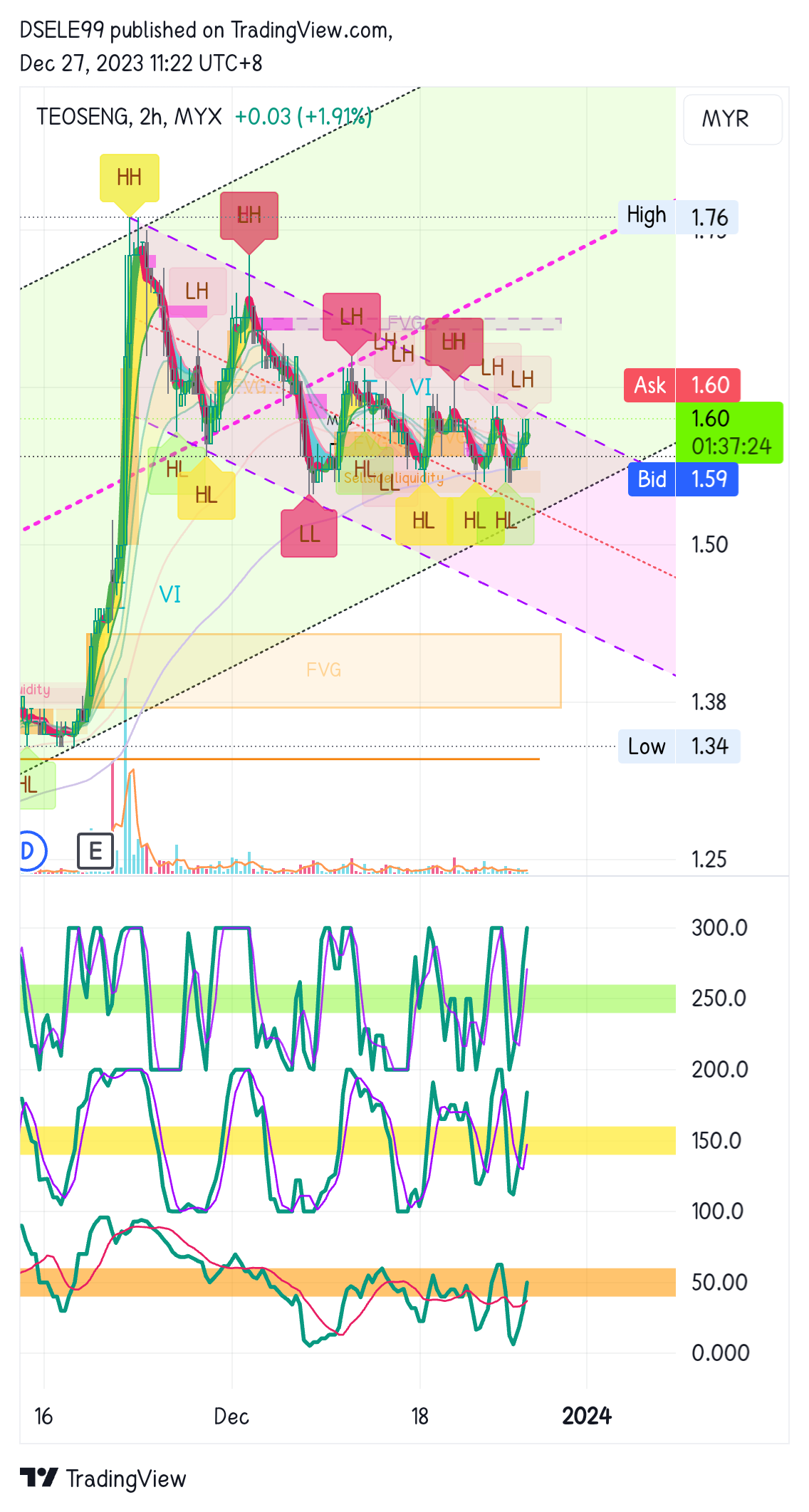Click the DSELE99 published on TradingView.com header

click(x=206, y=30)
